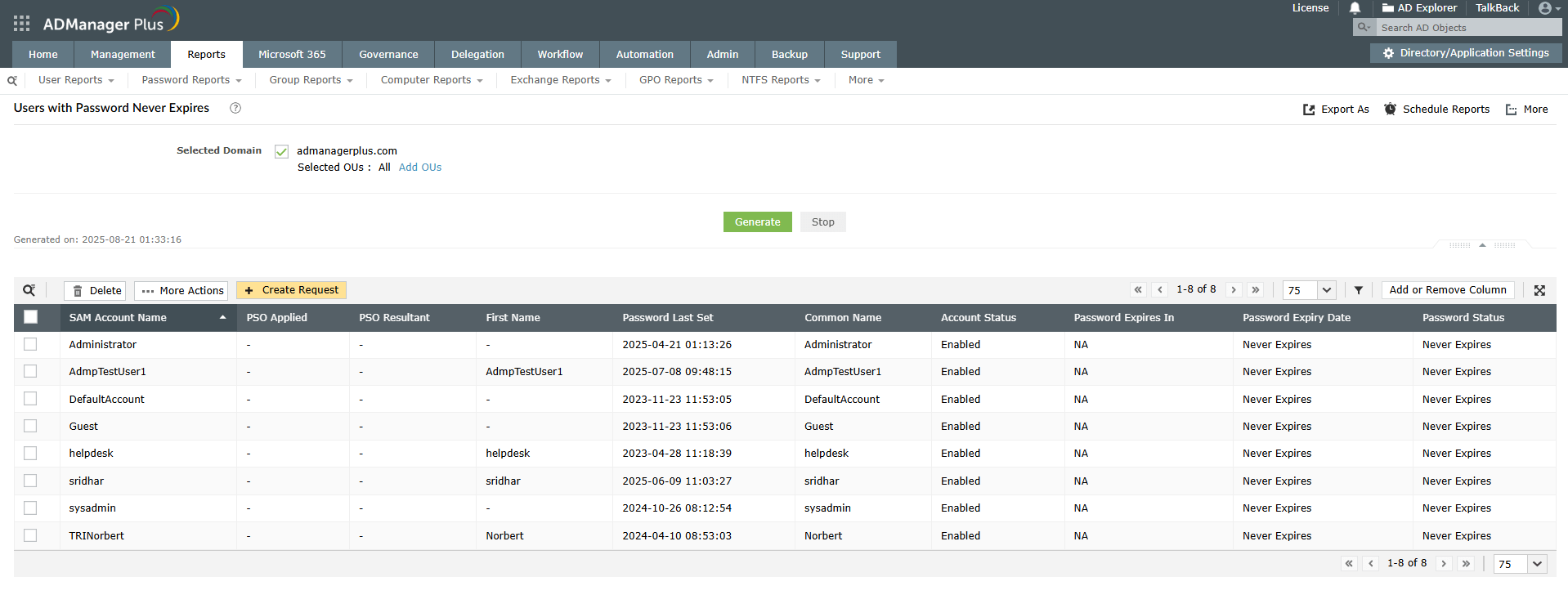This screenshot has height=595, width=1568.
Task: Go to next page using top pager
Action: 1234,290
